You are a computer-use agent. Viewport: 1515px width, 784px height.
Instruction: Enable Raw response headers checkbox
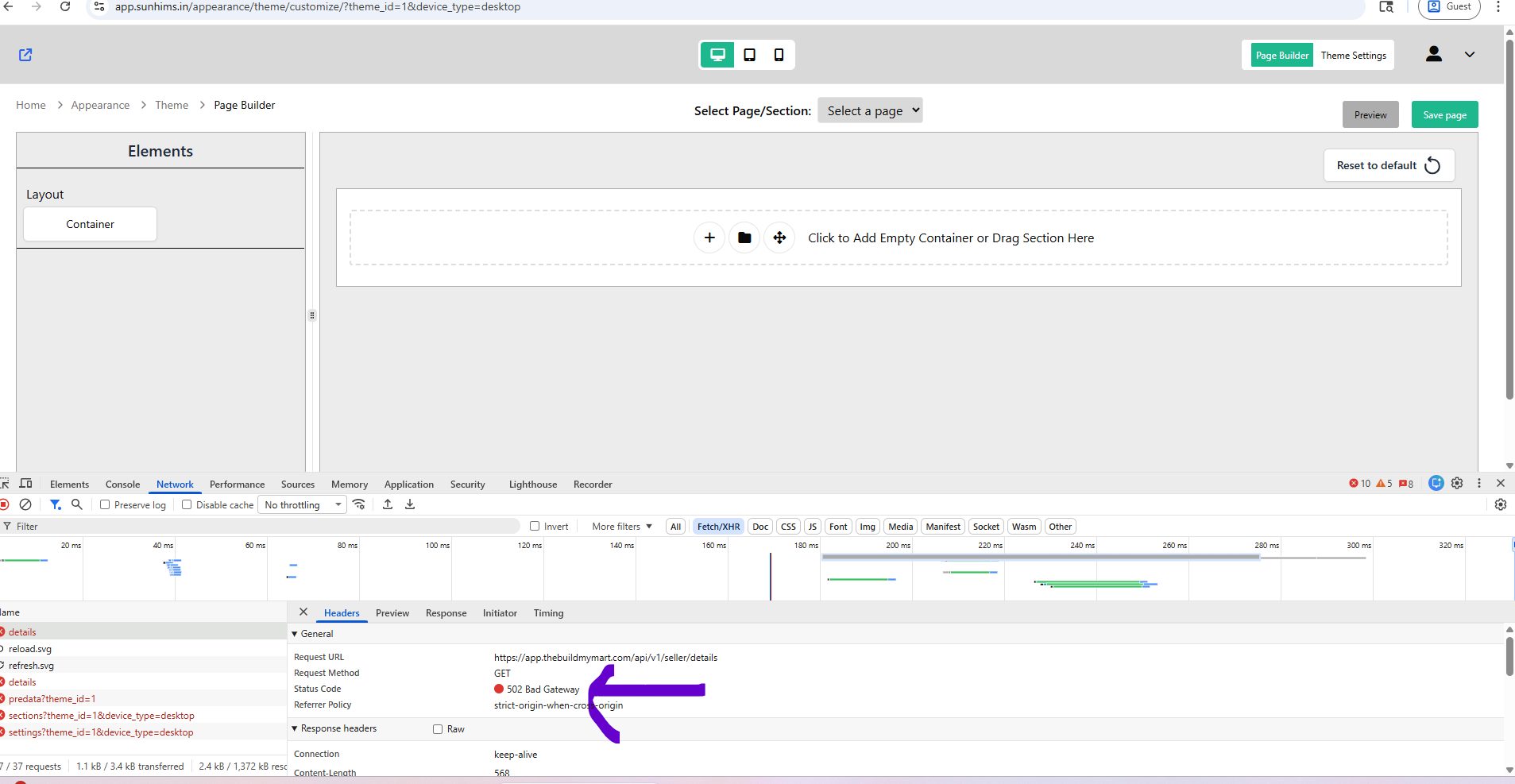[x=438, y=729]
